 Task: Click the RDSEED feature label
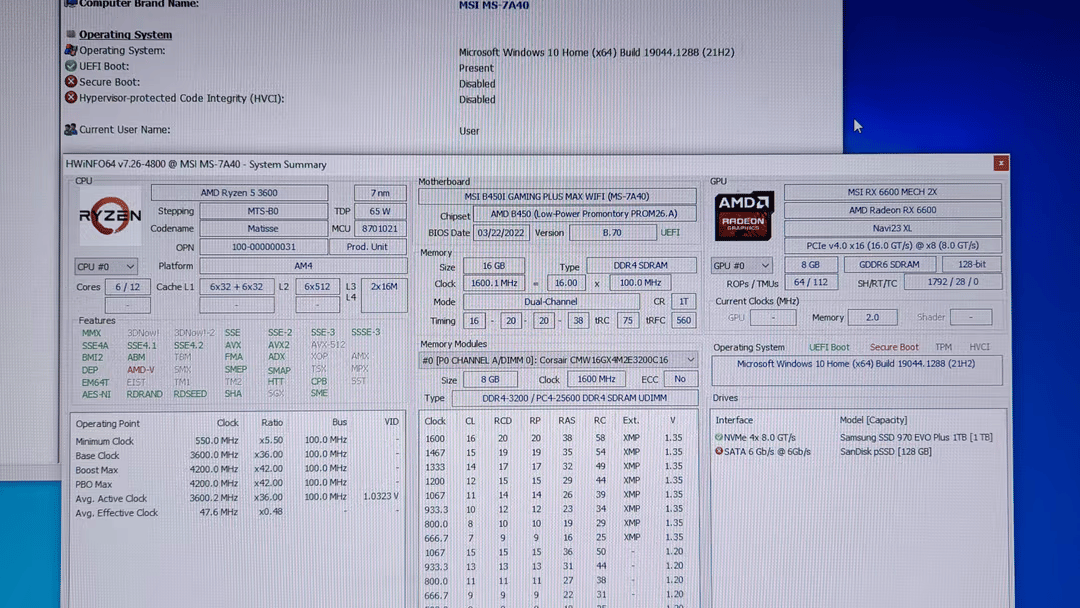[x=189, y=394]
